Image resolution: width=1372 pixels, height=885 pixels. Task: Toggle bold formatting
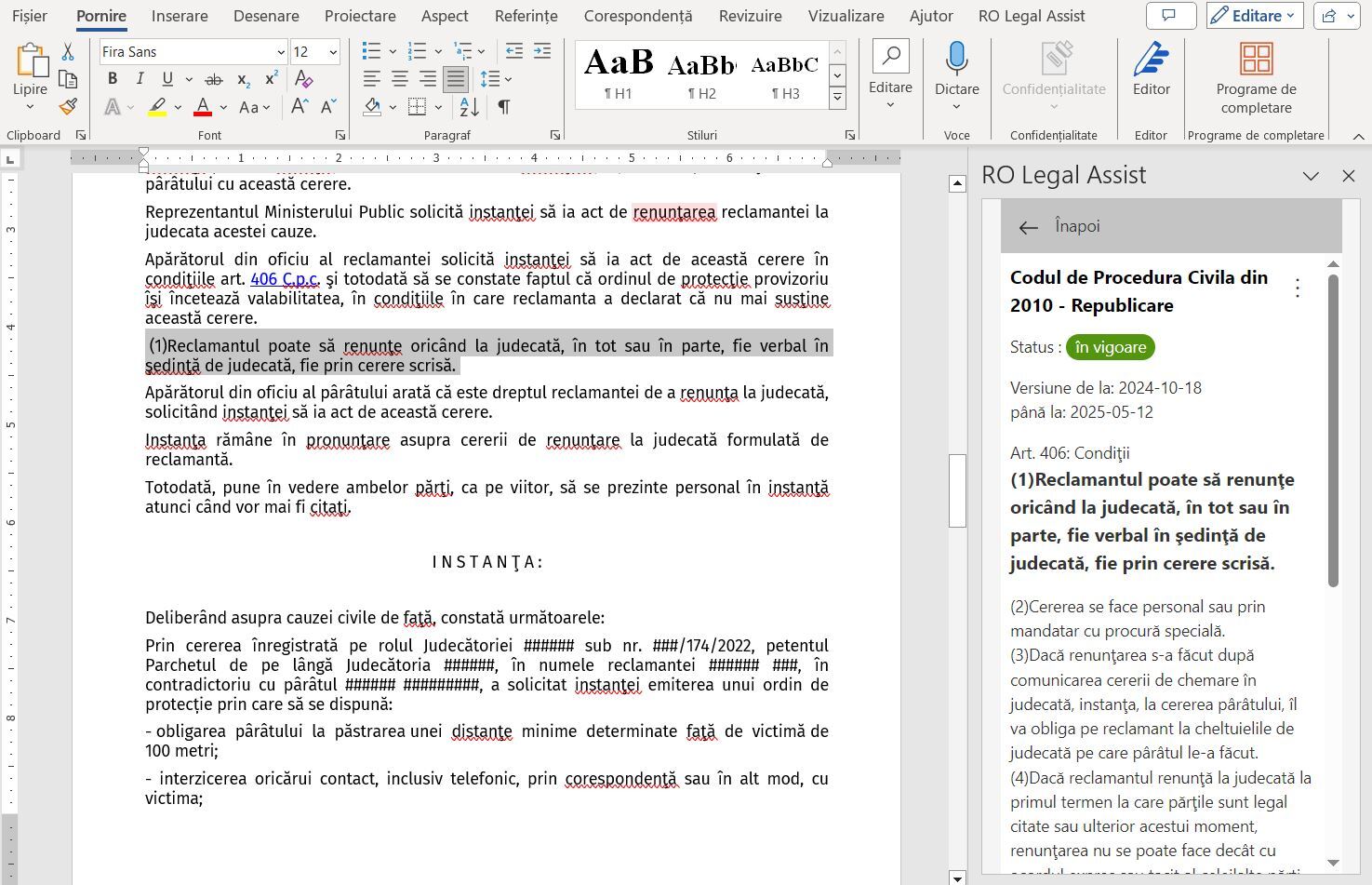click(x=113, y=80)
